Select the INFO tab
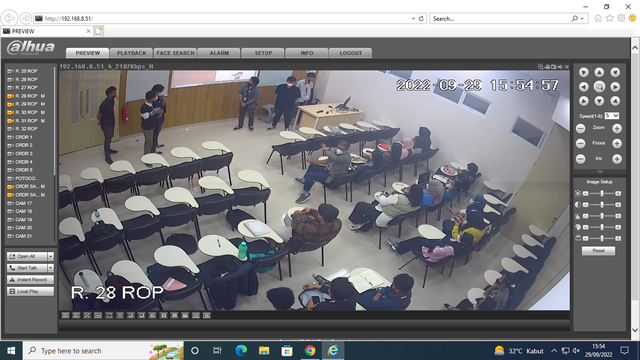This screenshot has height=360, width=640. coord(307,53)
